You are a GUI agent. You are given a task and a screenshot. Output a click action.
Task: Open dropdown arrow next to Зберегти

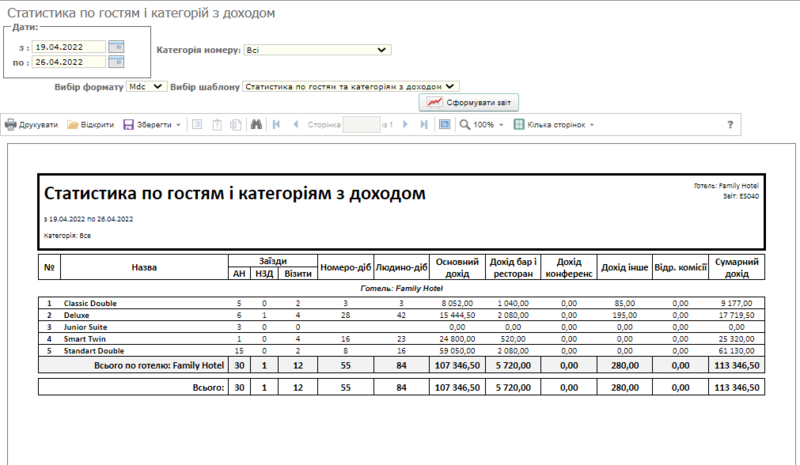pyautogui.click(x=178, y=125)
